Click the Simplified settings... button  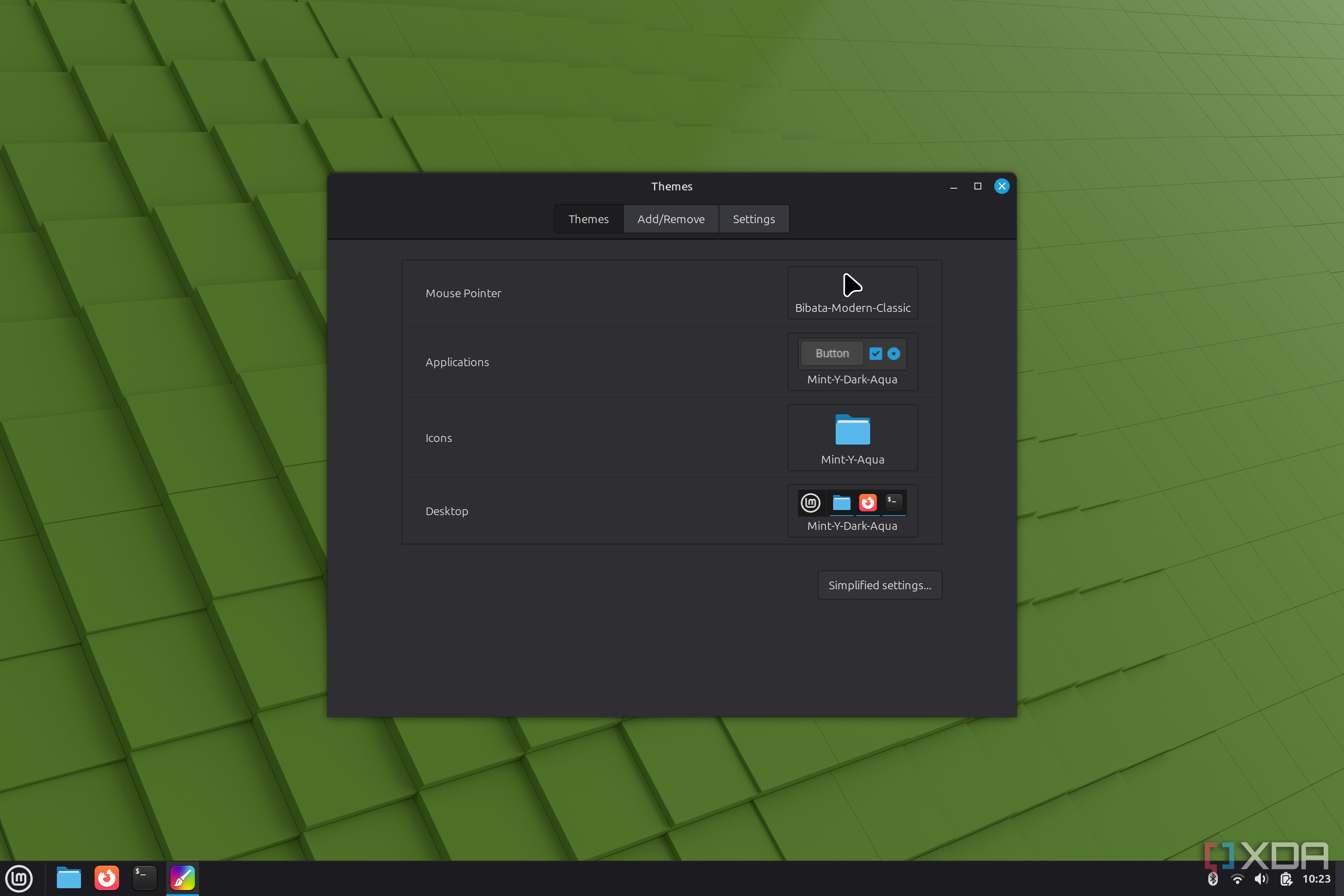coord(880,585)
